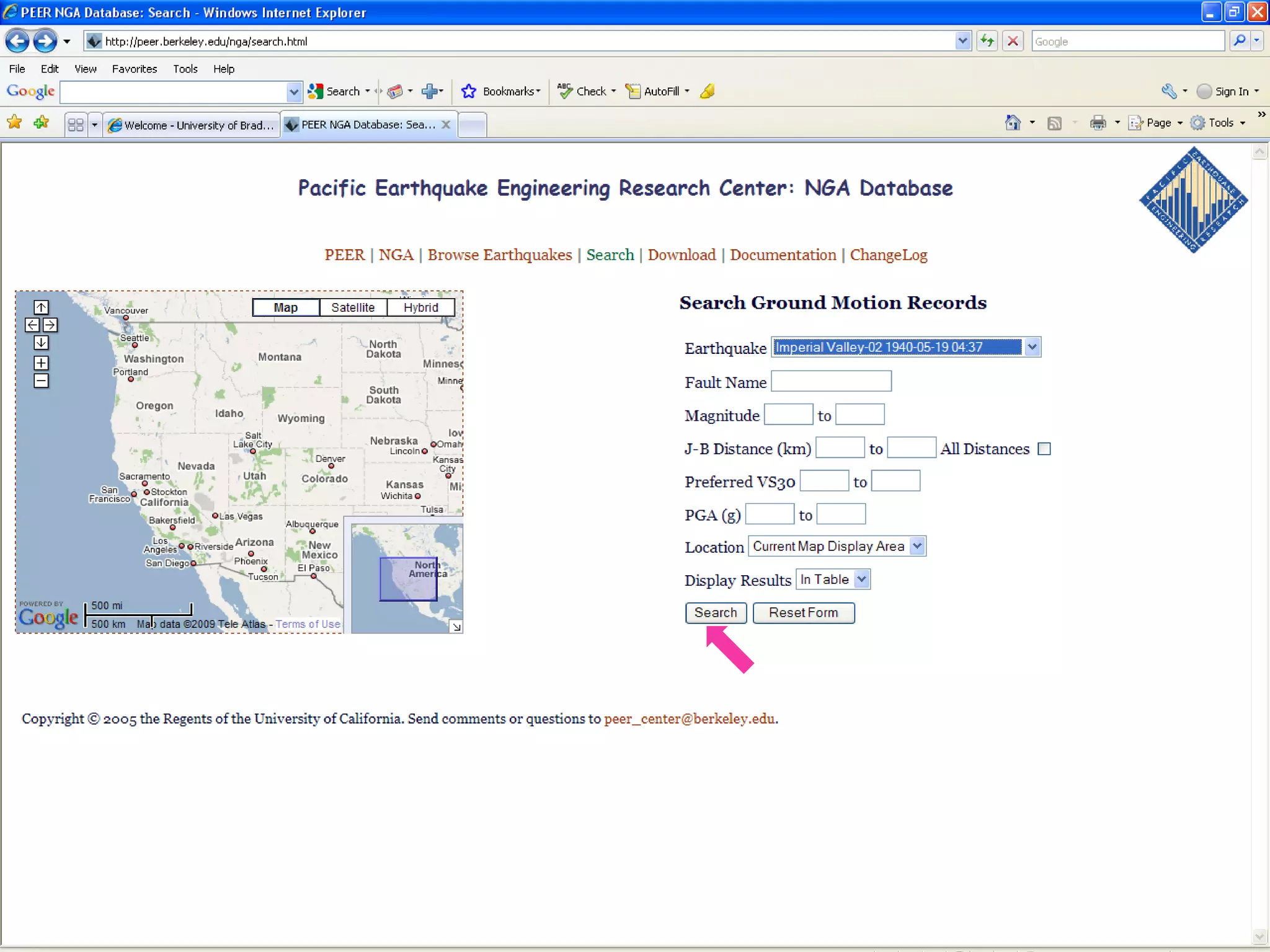Switch map to Satellite view

[353, 307]
